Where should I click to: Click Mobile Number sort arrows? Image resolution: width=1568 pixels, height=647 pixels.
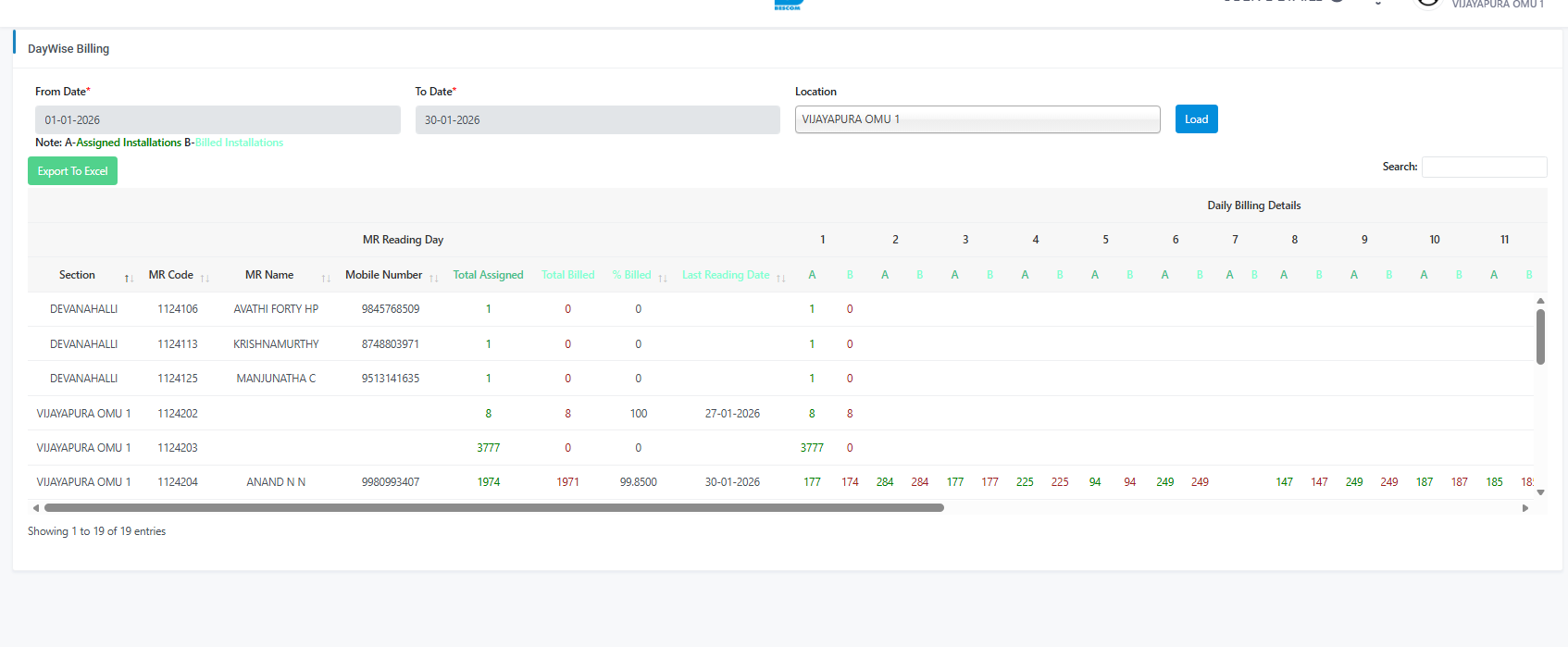point(433,278)
